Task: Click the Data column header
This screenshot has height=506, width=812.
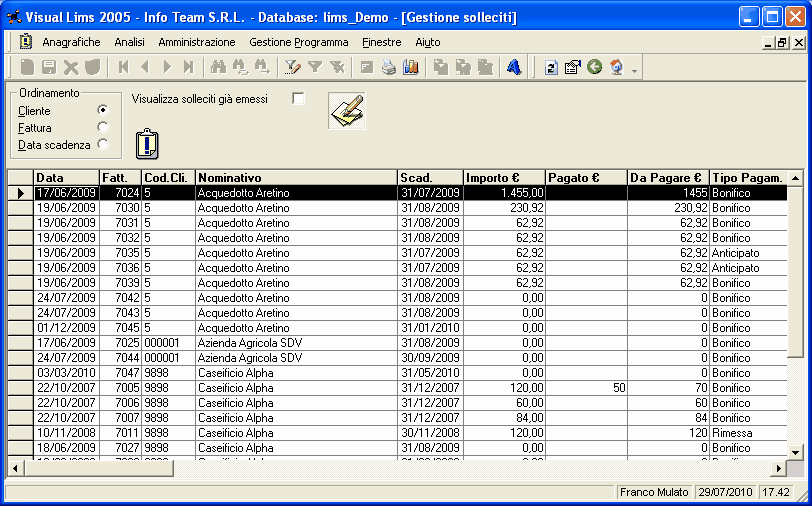Action: point(66,178)
